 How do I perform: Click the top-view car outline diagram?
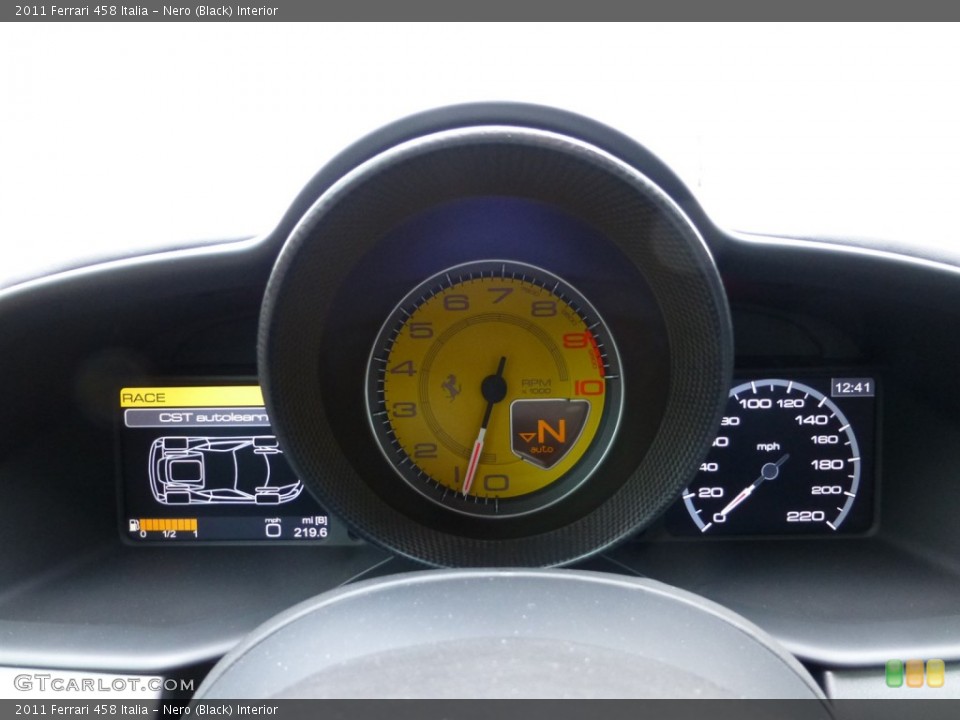click(x=225, y=470)
